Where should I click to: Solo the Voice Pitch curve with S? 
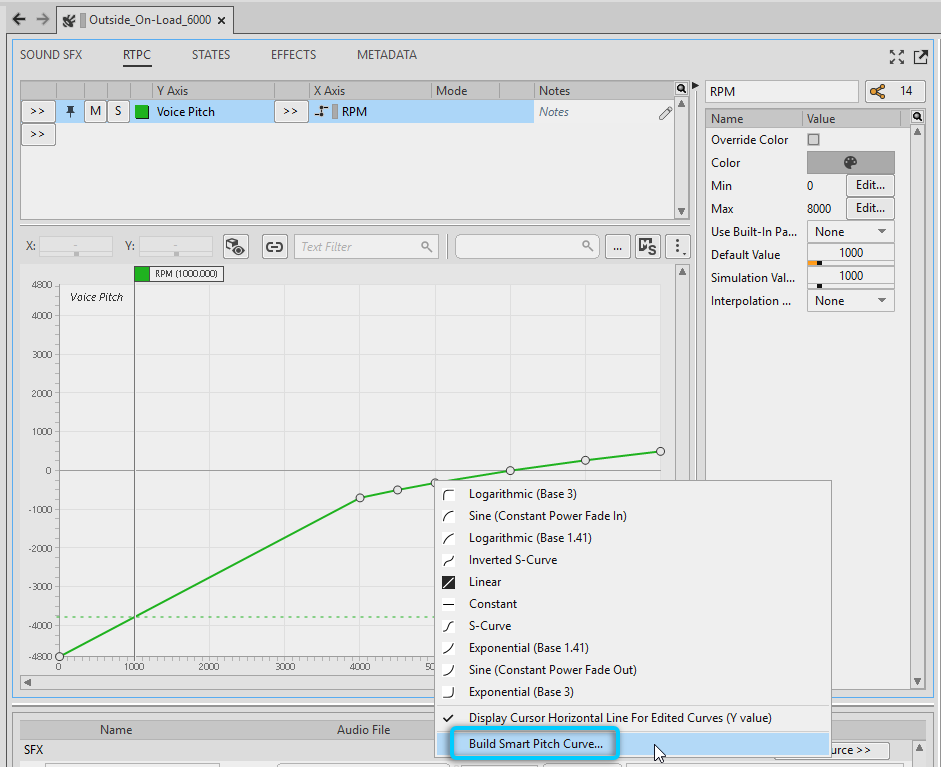tap(118, 112)
